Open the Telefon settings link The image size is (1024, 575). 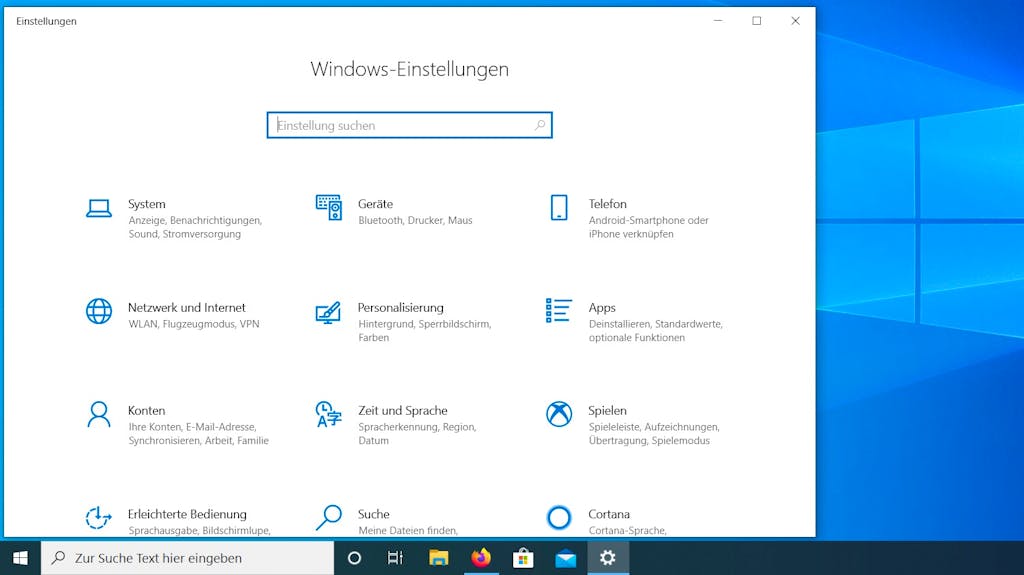(x=607, y=204)
